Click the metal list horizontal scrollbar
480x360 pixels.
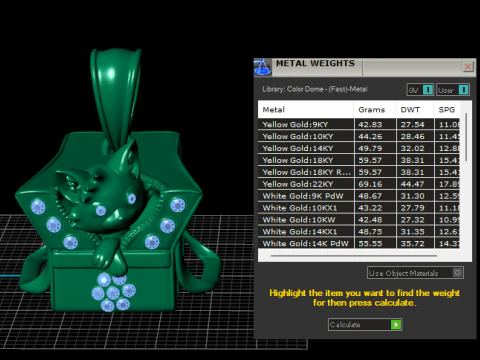[x=354, y=256]
